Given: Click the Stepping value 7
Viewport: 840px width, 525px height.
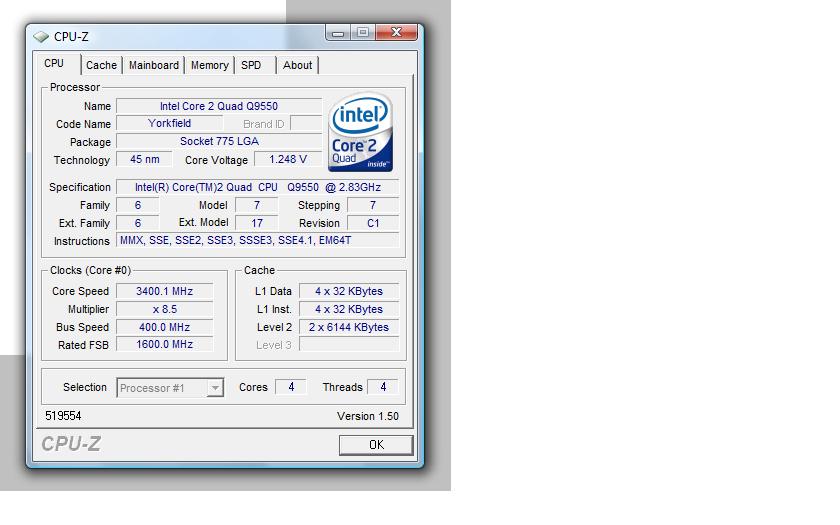Looking at the screenshot, I should point(373,205).
